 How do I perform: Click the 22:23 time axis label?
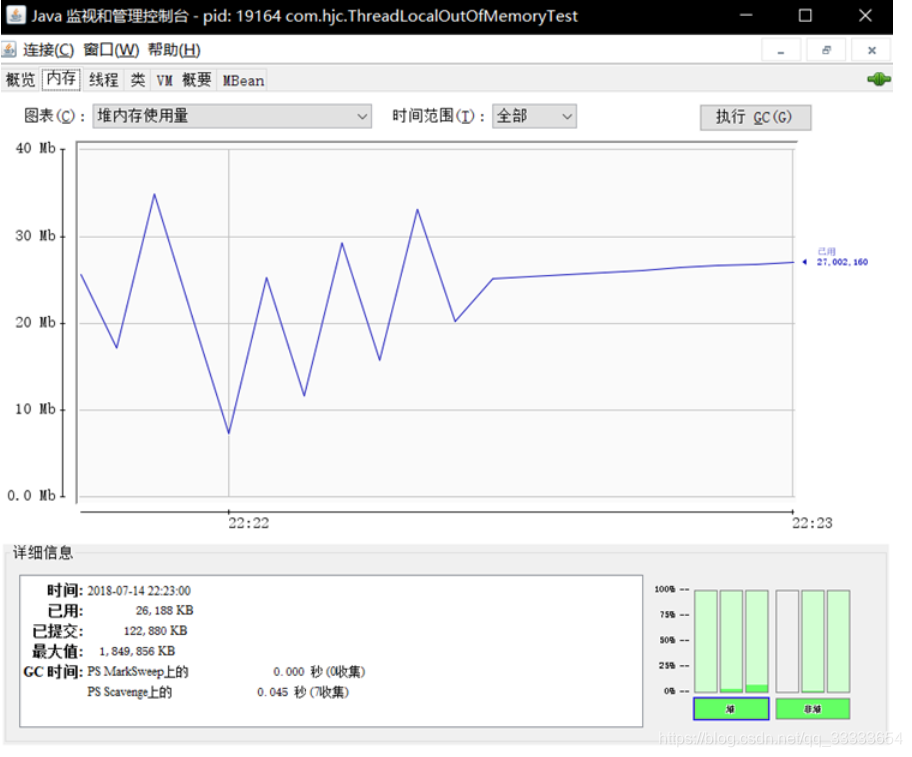click(812, 523)
